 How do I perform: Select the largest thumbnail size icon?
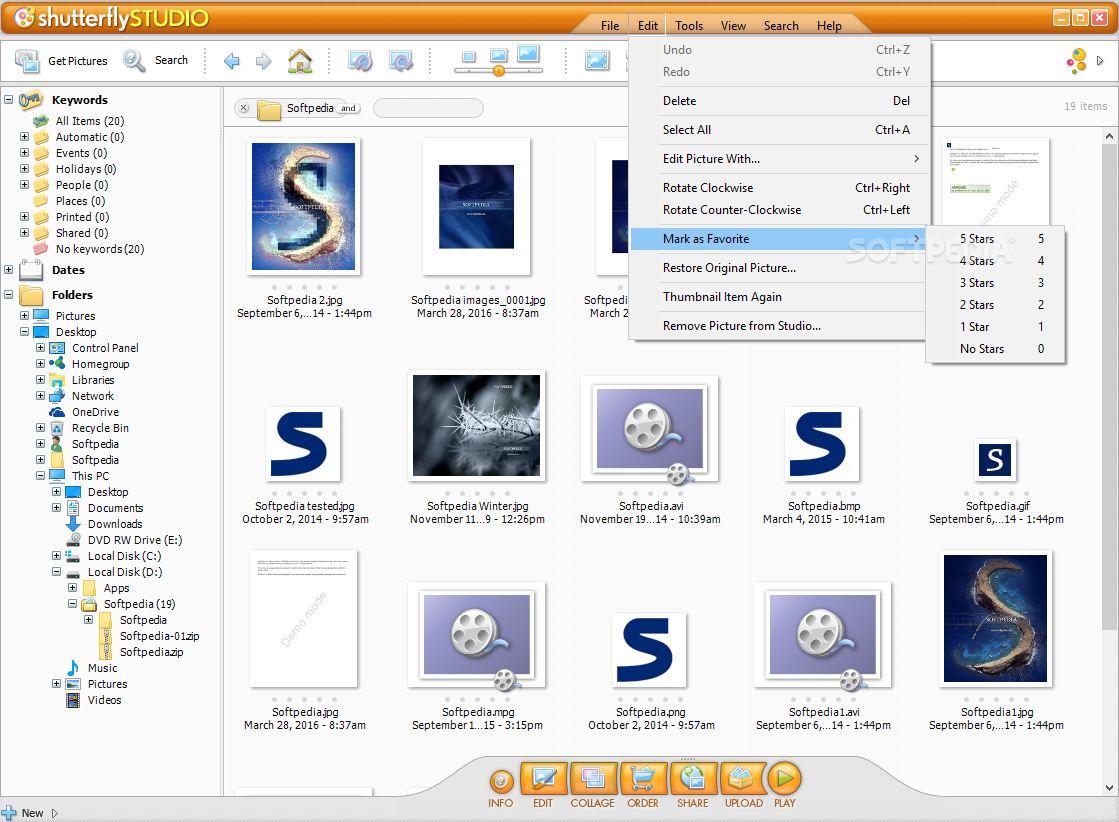tap(528, 54)
